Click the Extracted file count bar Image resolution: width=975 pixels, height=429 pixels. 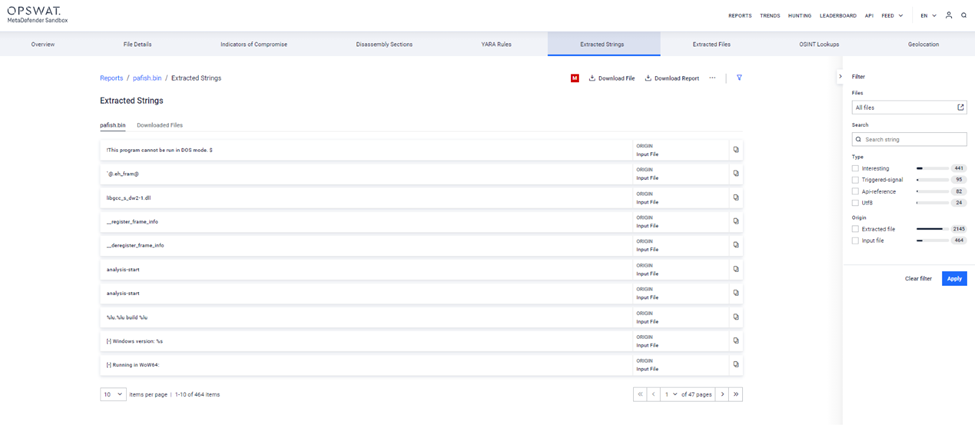(x=933, y=229)
